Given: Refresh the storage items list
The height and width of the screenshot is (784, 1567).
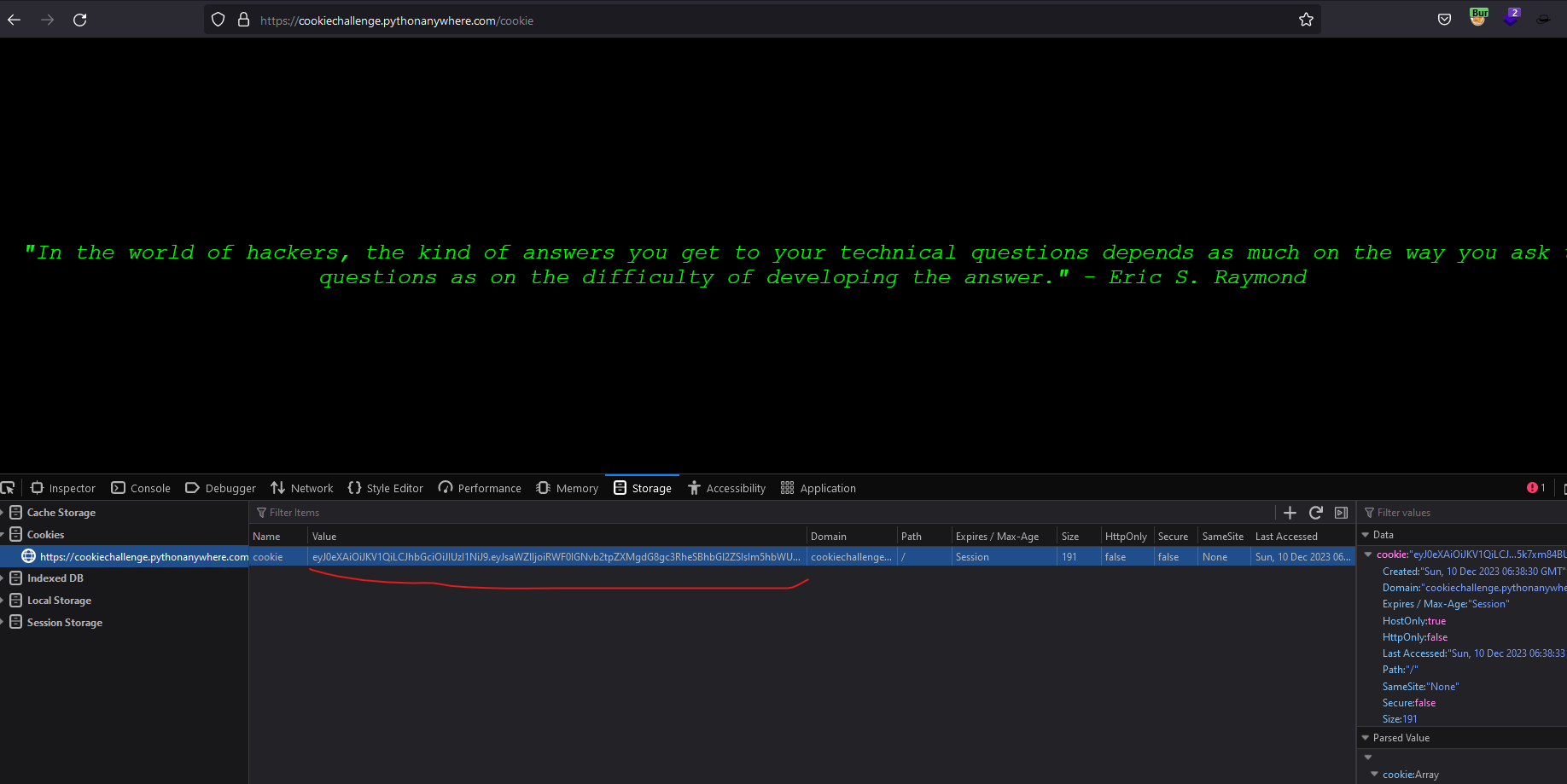Looking at the screenshot, I should (x=1316, y=513).
